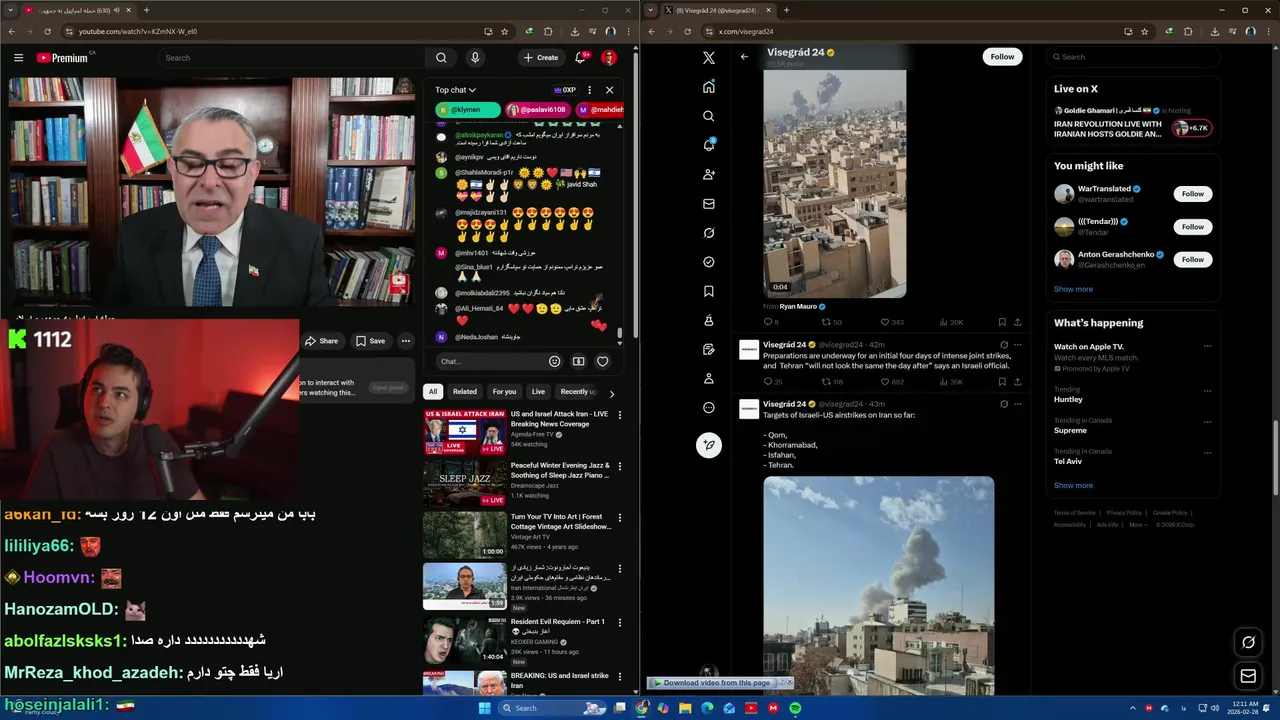
Task: Open chat emoji picker
Action: 555,361
